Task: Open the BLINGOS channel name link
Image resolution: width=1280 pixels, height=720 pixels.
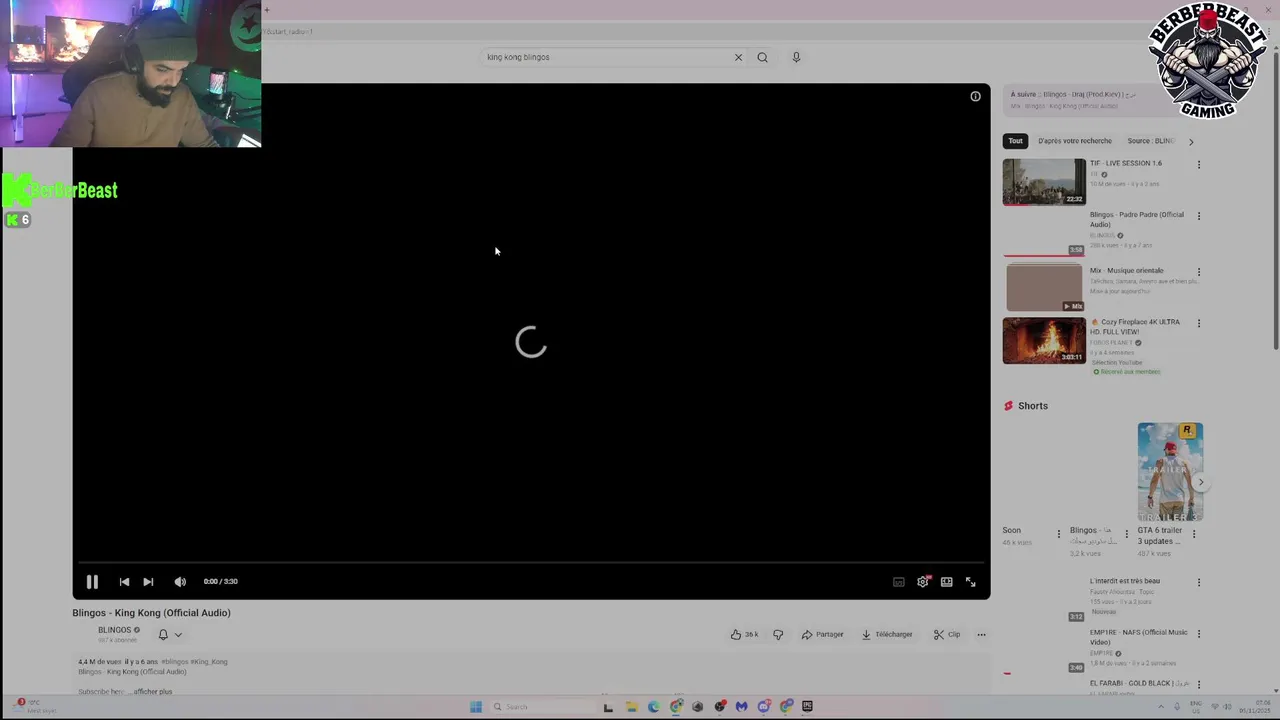Action: [x=115, y=630]
